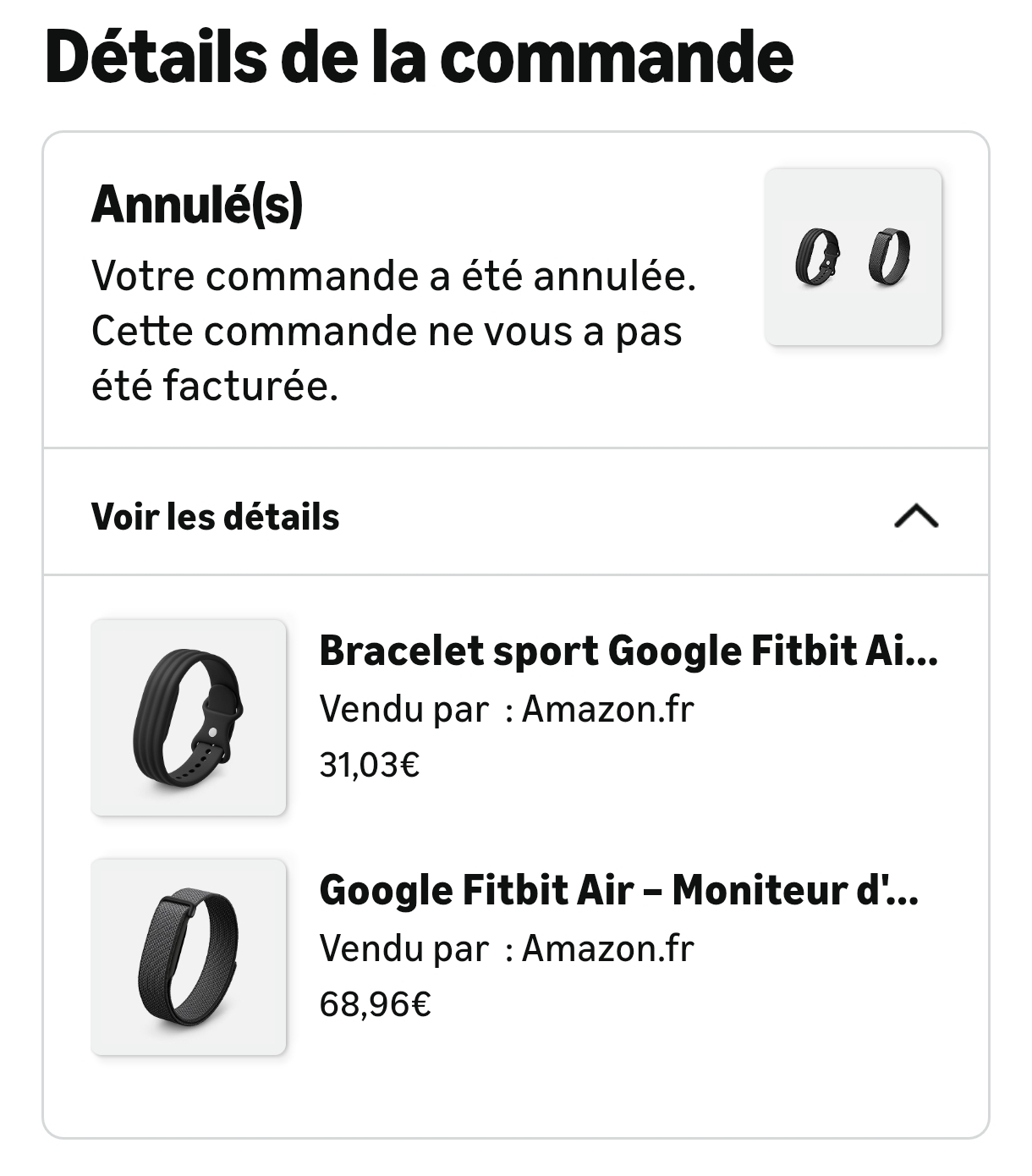Open the woven Fitbit Air band image
The height and width of the screenshot is (1176, 1032).
pos(189,957)
